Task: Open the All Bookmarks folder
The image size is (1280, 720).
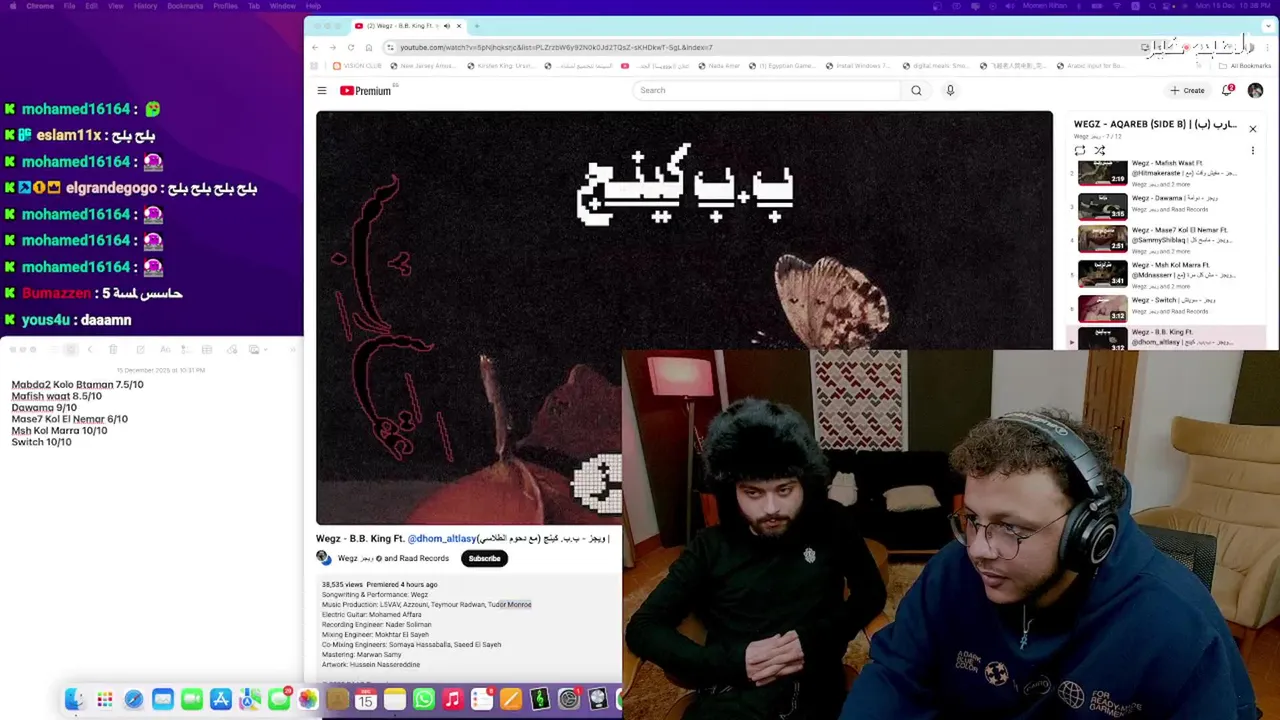Action: [1245, 66]
